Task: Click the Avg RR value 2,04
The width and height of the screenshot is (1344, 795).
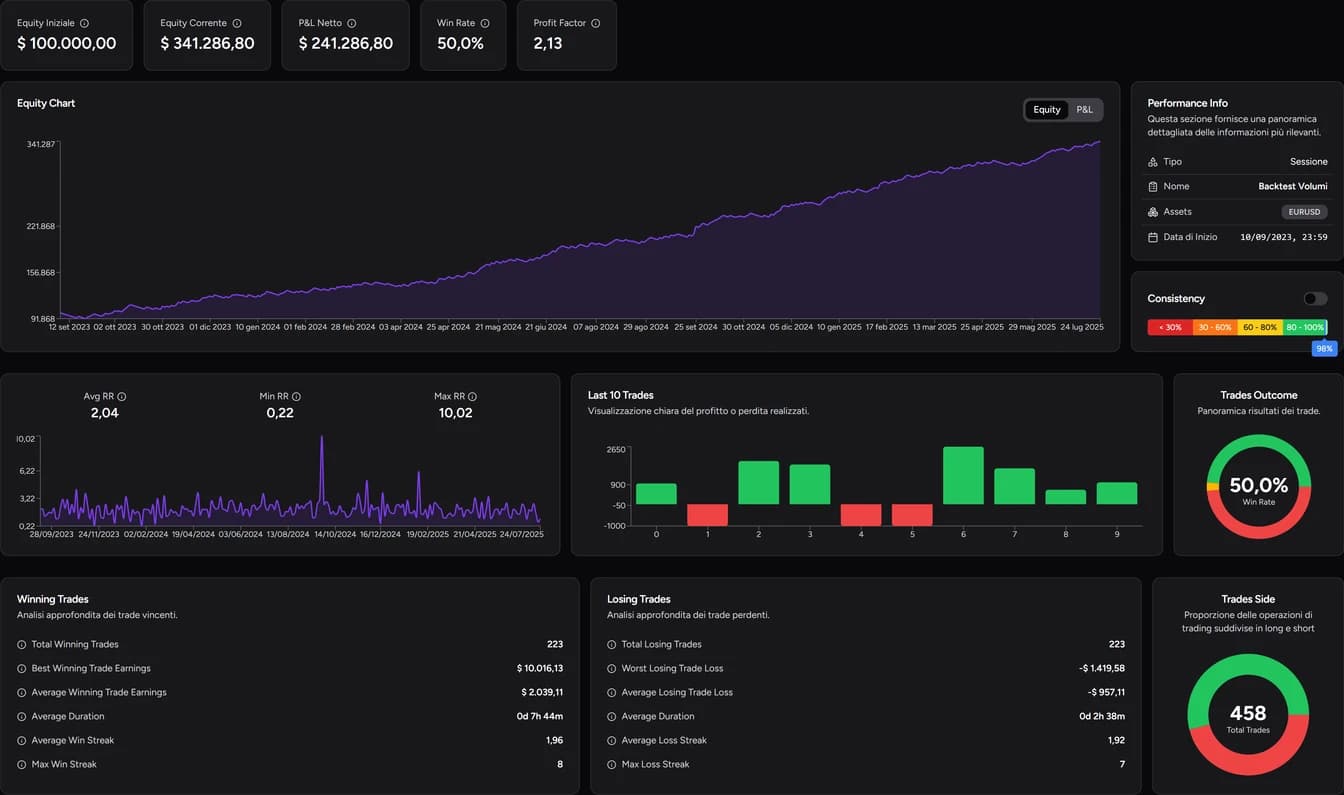Action: (104, 413)
